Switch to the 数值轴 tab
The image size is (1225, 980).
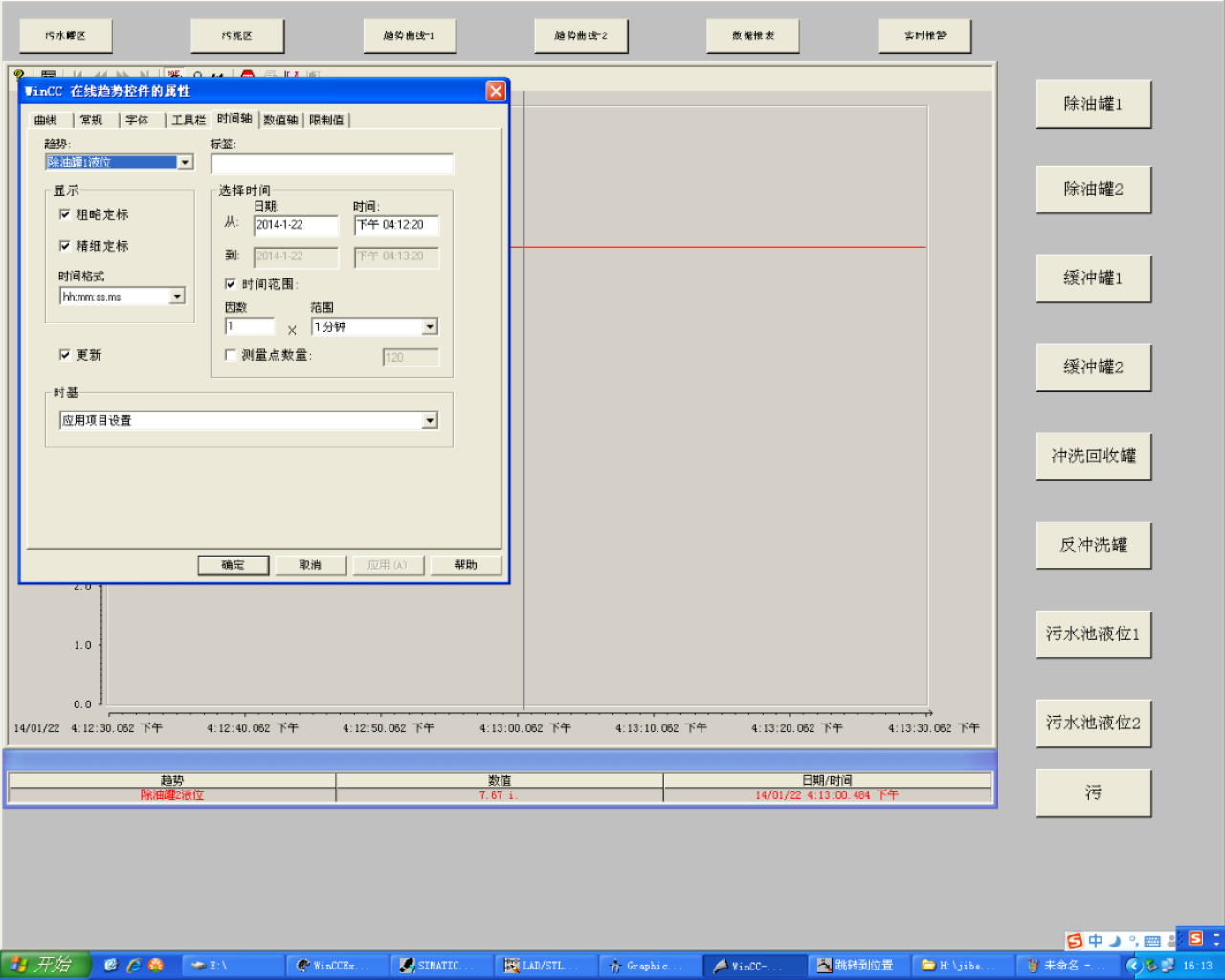click(280, 120)
